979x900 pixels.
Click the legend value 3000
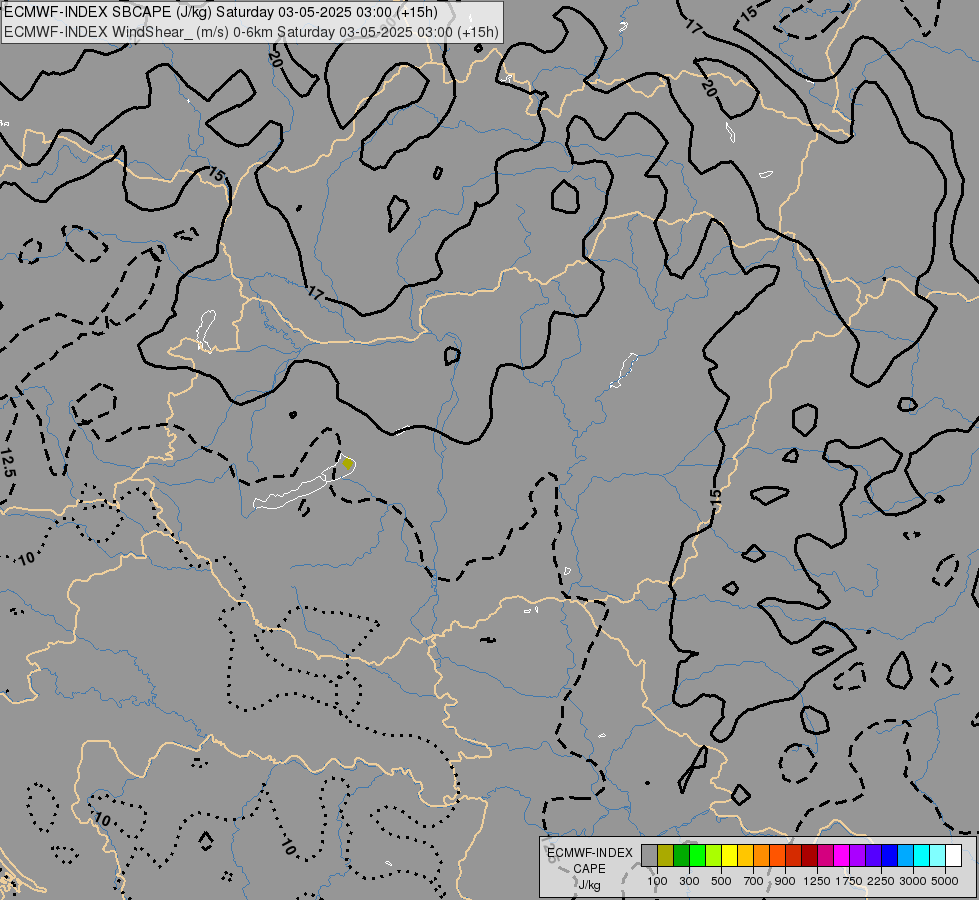tap(913, 881)
